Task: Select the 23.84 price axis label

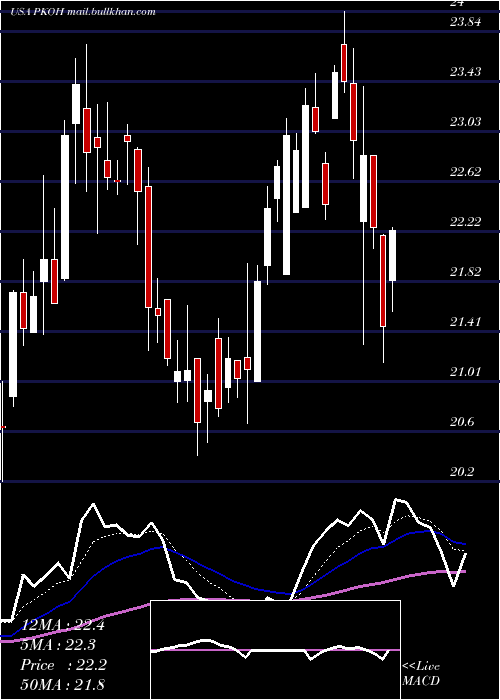Action: [x=465, y=22]
